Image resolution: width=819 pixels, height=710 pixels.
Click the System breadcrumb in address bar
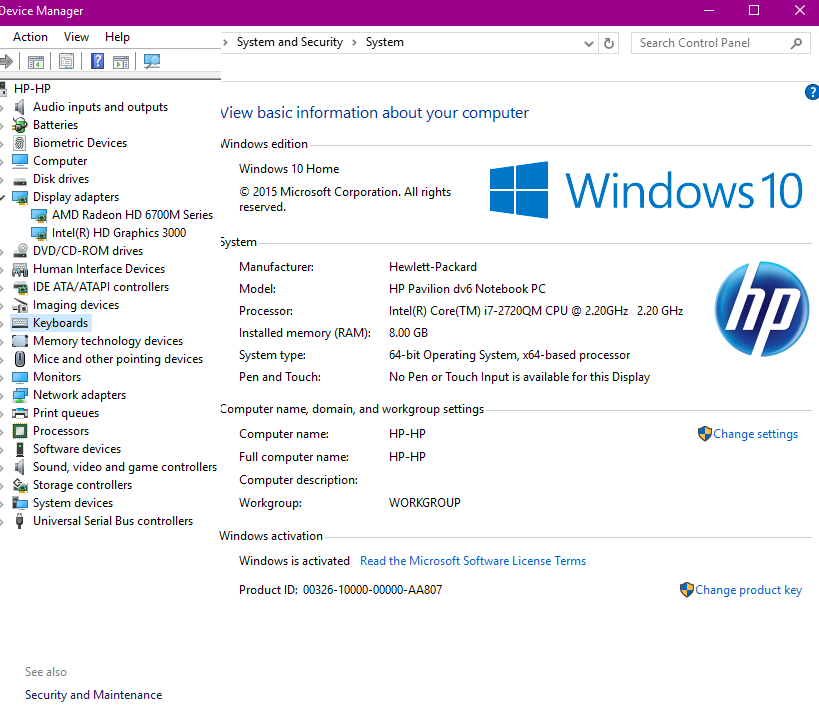click(x=384, y=42)
